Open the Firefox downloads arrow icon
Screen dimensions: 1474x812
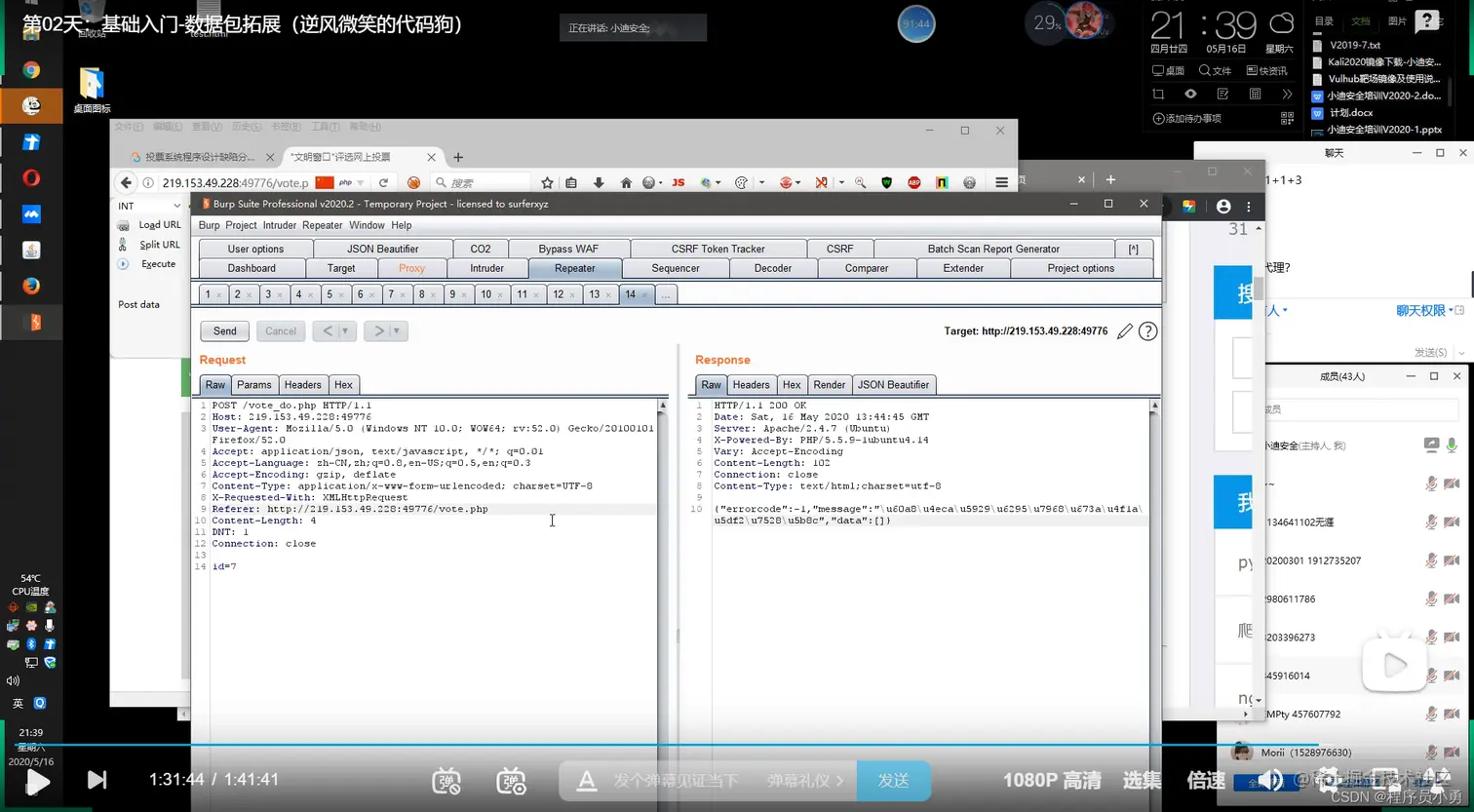(599, 182)
